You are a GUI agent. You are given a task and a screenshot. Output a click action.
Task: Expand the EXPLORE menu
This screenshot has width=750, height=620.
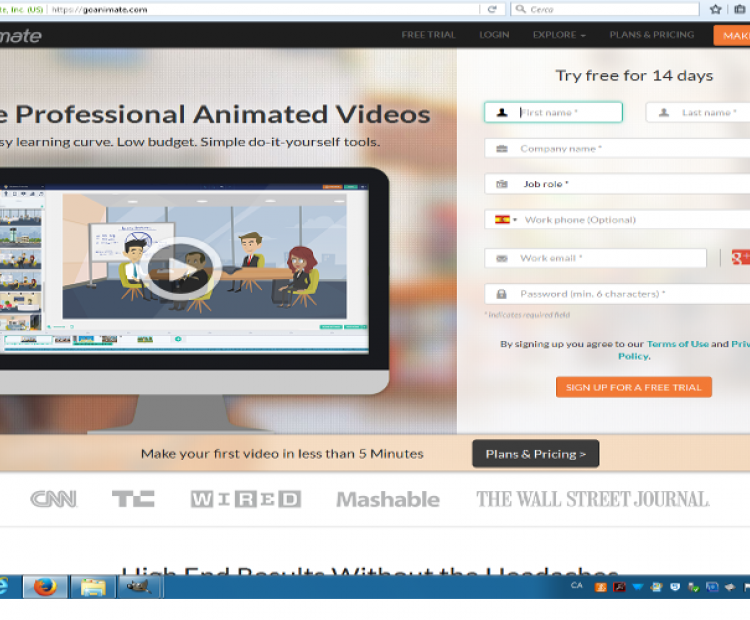click(x=559, y=35)
